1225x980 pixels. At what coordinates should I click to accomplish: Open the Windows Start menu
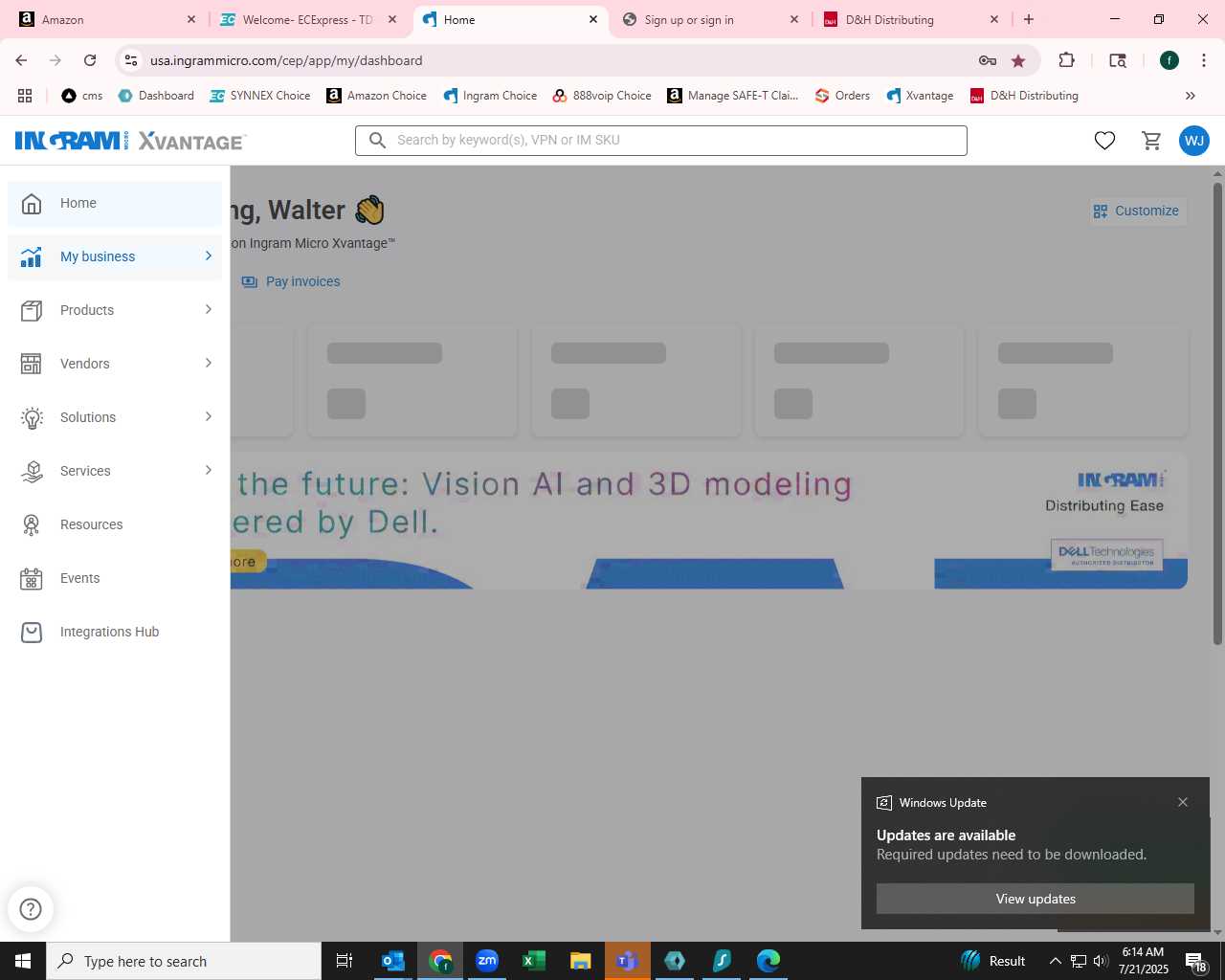(x=23, y=961)
